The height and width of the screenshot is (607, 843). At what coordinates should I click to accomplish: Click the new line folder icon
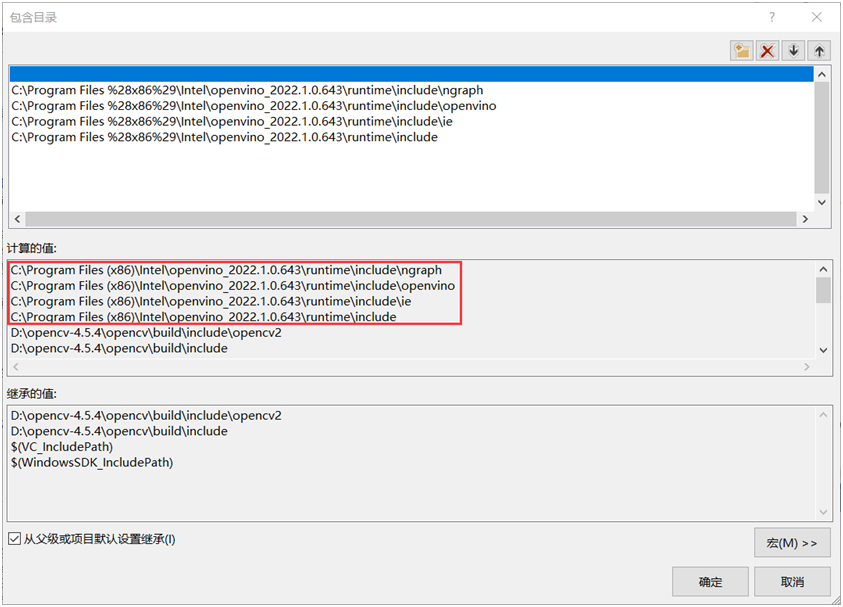click(742, 51)
